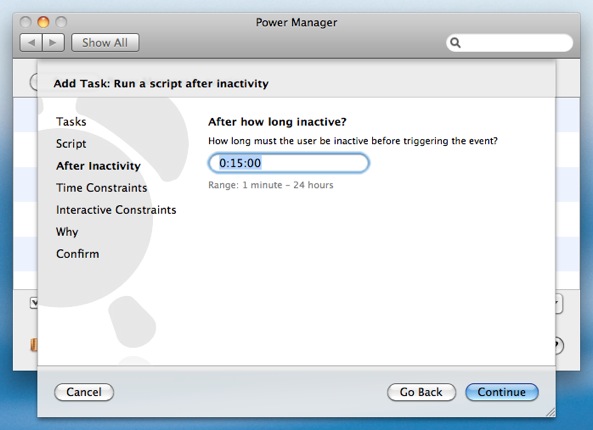Click the Go Back button
The height and width of the screenshot is (430, 593).
(x=421, y=392)
